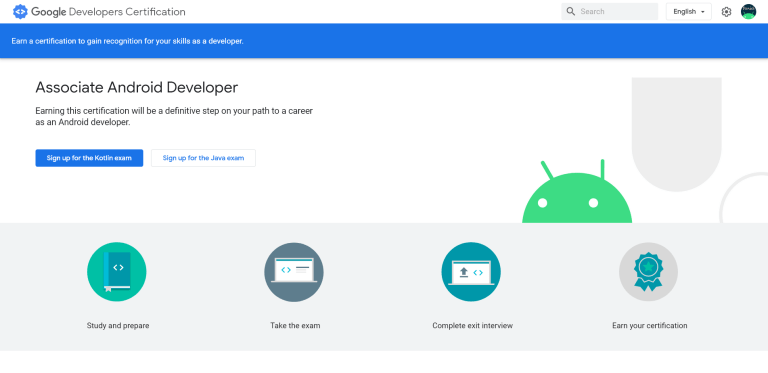Click the Associate Android Developer heading
The image size is (768, 373).
137,88
